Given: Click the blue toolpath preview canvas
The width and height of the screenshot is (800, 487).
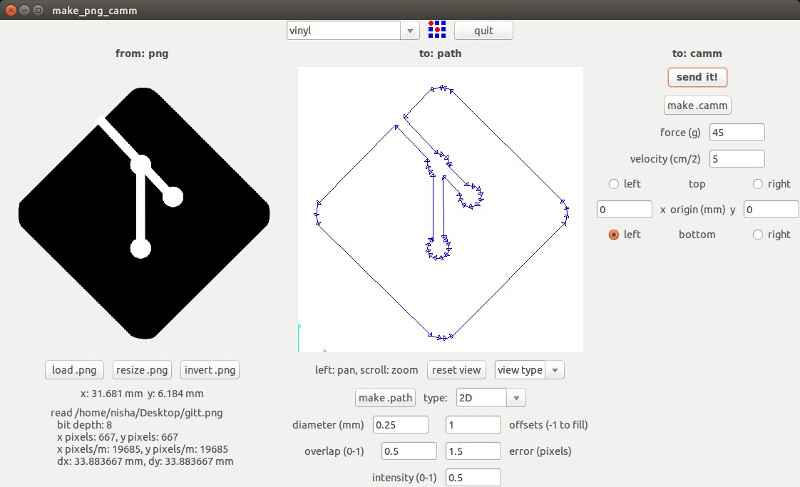Looking at the screenshot, I should (x=440, y=210).
